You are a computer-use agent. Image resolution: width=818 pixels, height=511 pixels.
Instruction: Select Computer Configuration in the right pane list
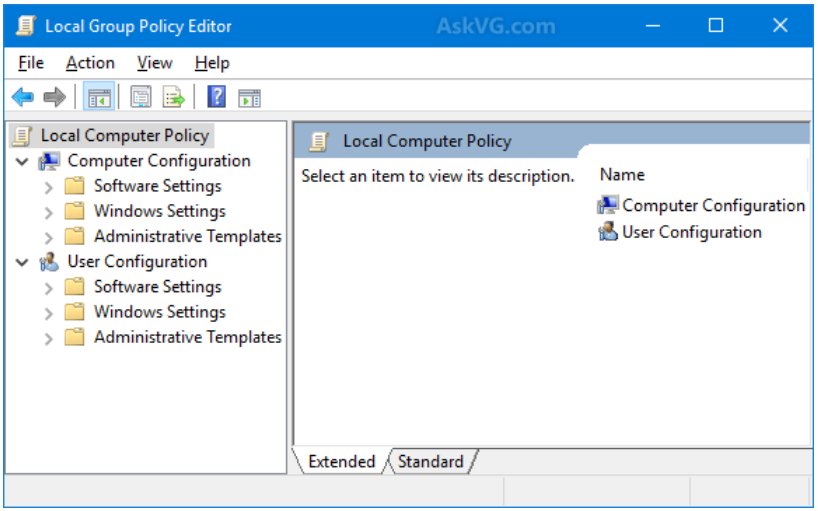pos(712,206)
